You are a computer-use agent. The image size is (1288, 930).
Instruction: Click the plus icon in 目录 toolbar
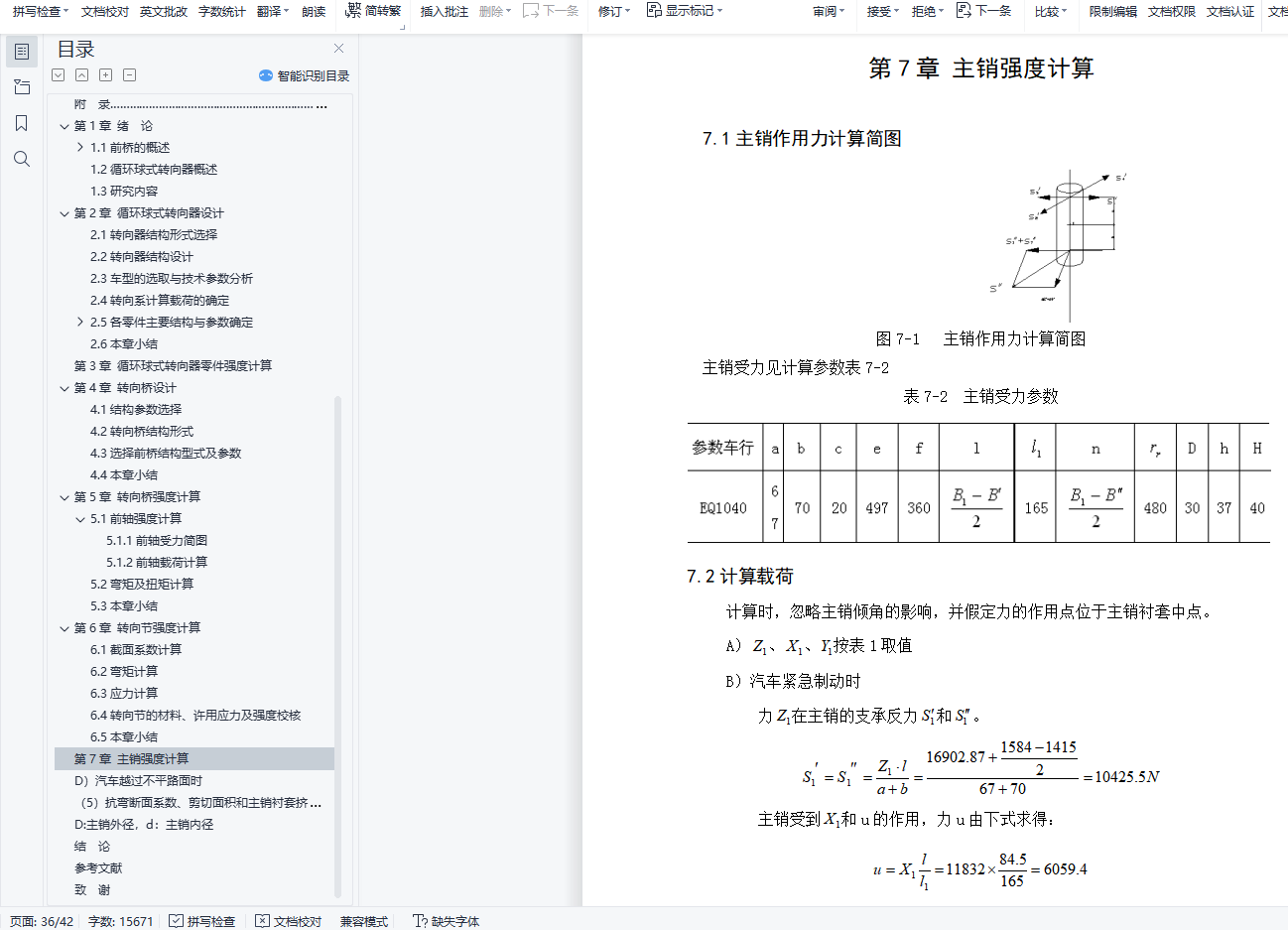coord(106,75)
